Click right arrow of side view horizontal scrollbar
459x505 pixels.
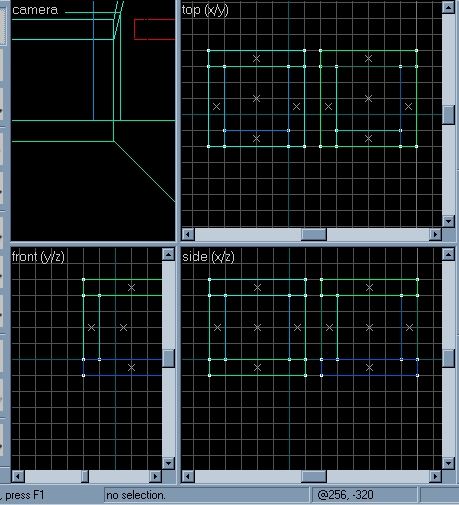point(435,476)
